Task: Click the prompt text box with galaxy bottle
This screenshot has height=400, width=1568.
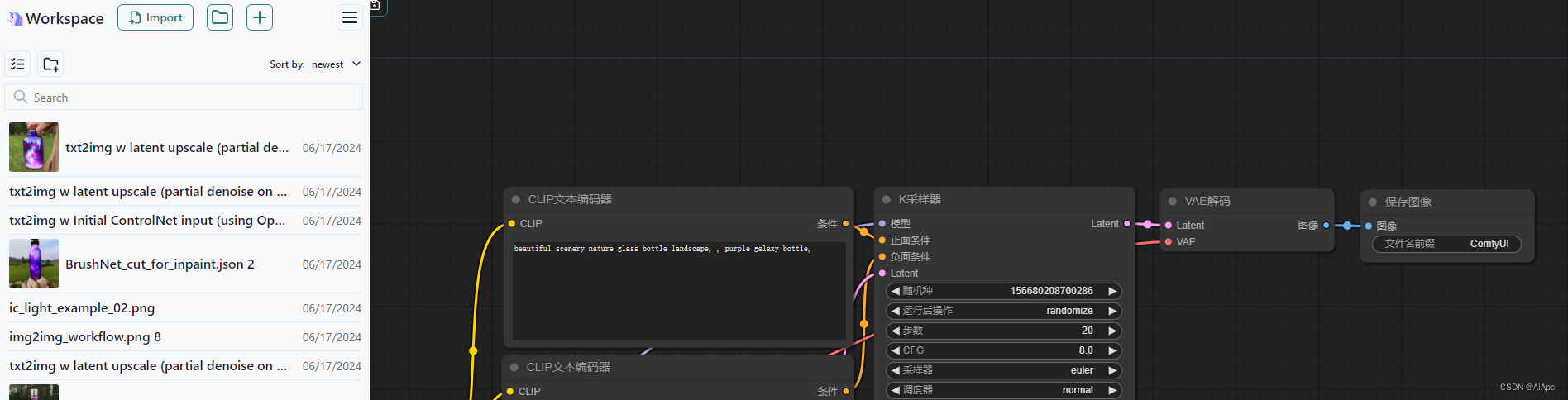Action: tap(679, 291)
